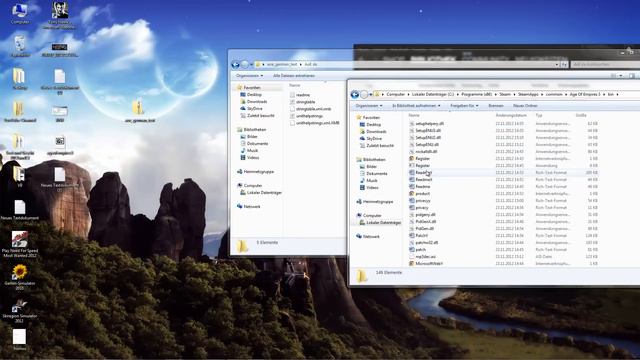The height and width of the screenshot is (360, 640).
Task: Click the icon of the MicrosoftWebH file
Action: tap(412, 263)
